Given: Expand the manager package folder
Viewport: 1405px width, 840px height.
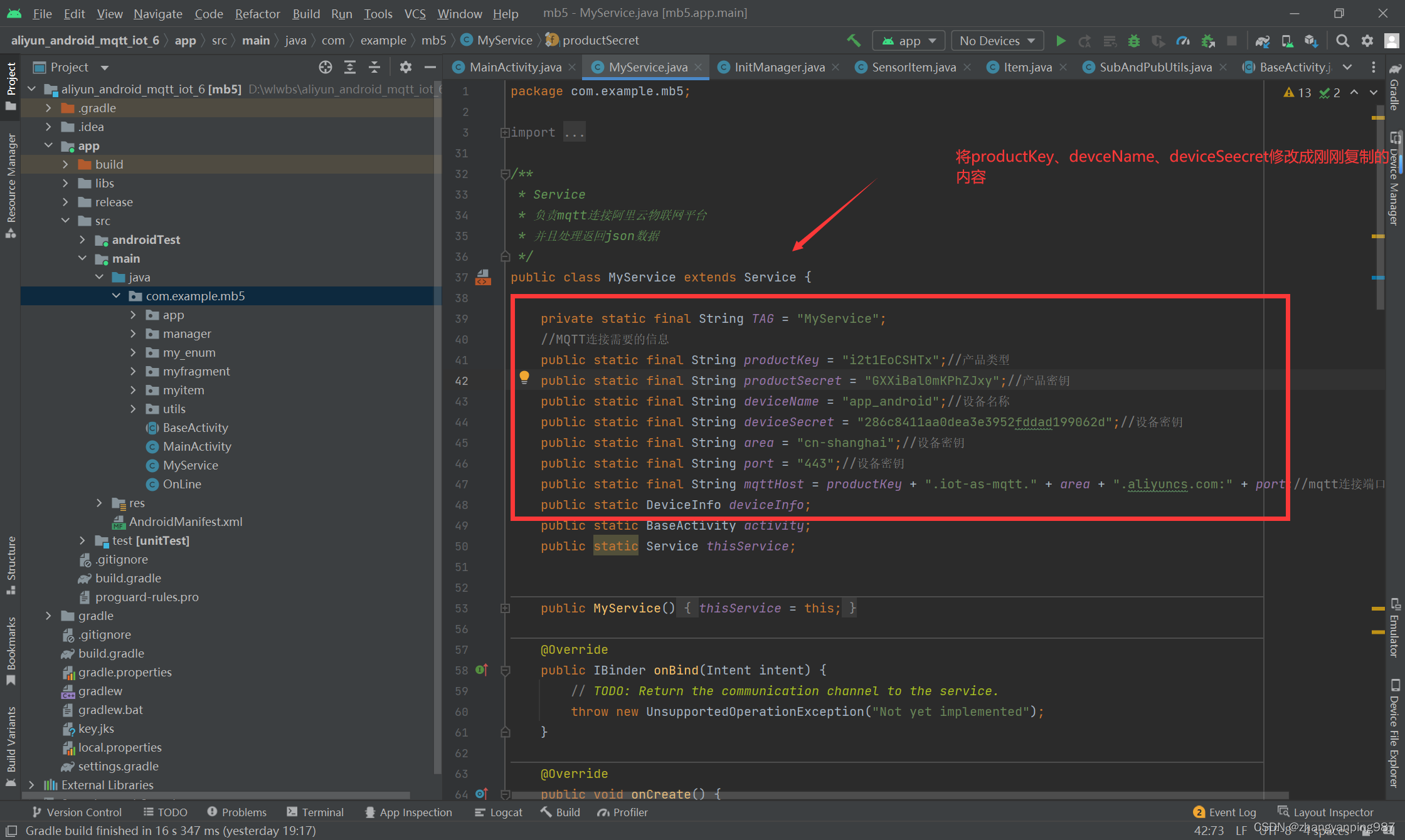Looking at the screenshot, I should point(133,333).
